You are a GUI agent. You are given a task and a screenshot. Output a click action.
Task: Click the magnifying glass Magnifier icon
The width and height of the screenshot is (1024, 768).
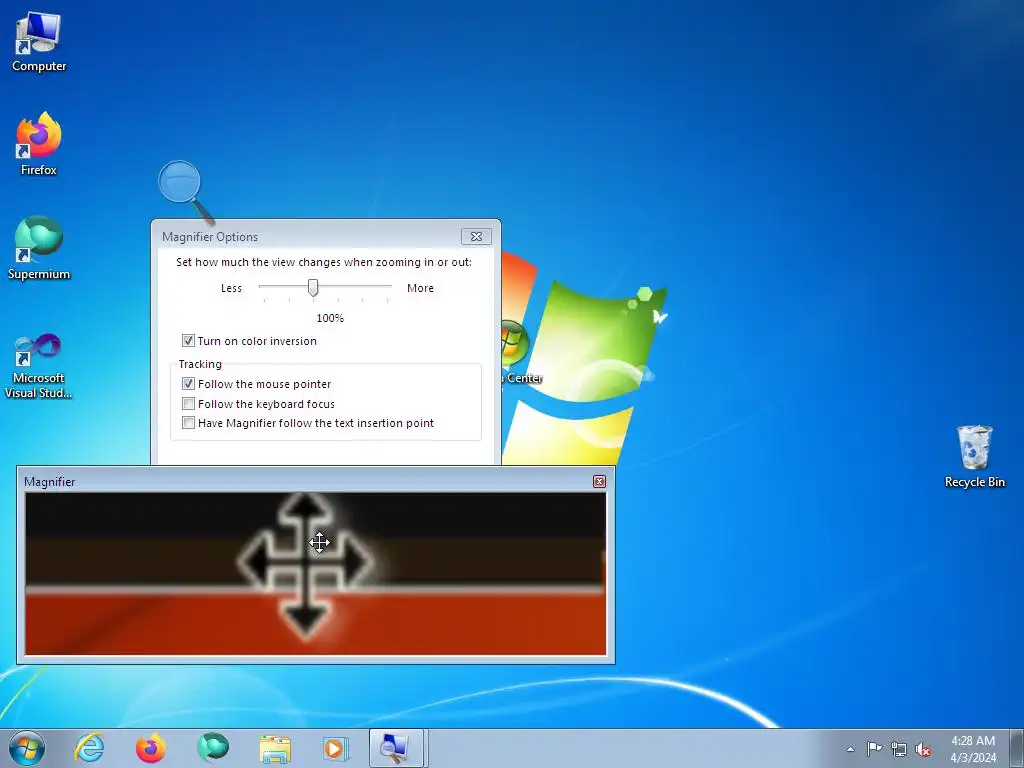point(185,191)
